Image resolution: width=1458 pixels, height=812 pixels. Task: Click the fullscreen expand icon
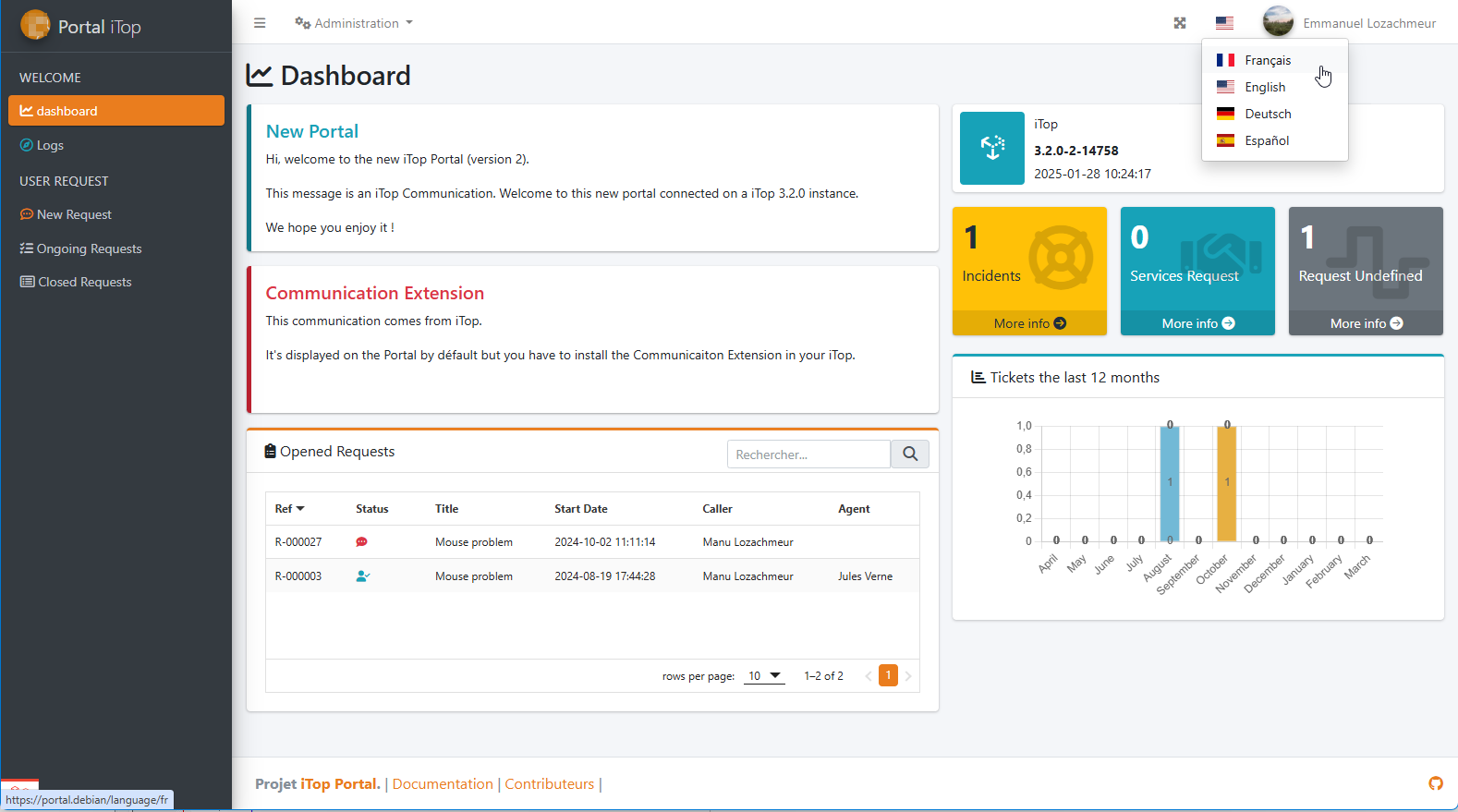pos(1180,23)
